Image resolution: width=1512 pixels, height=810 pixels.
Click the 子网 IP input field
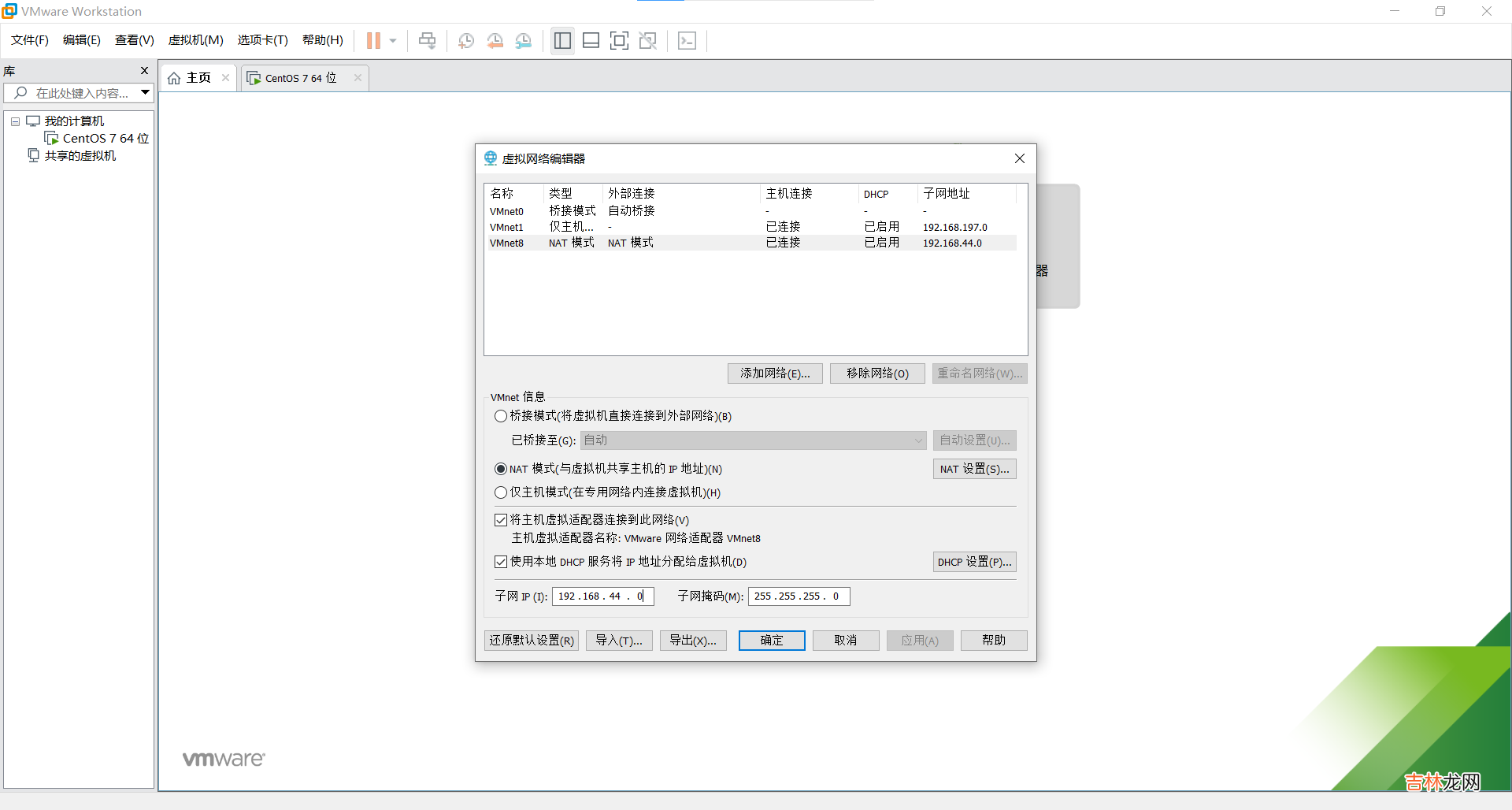[x=603, y=596]
